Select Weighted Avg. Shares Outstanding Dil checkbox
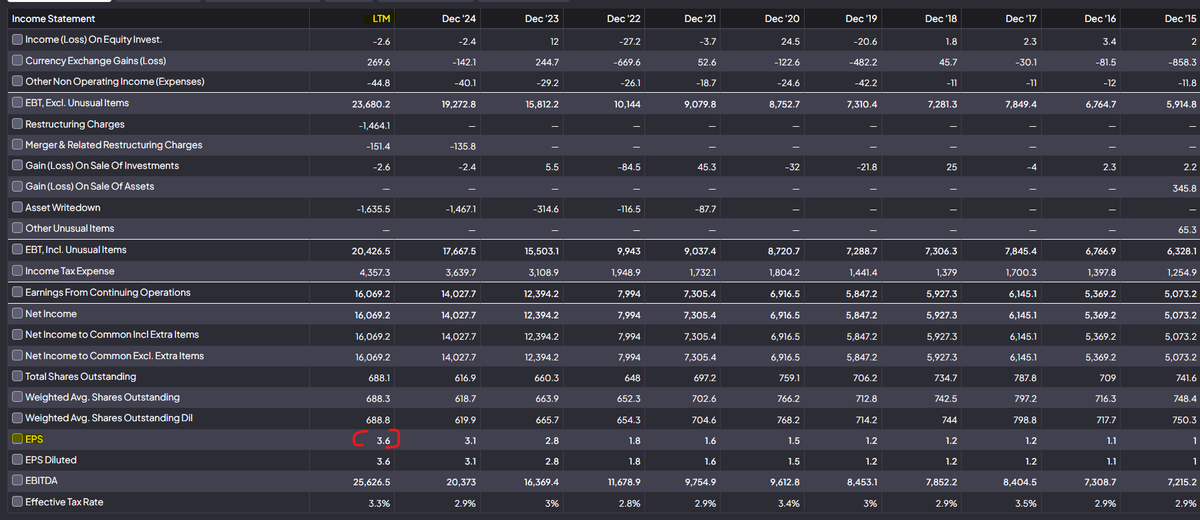This screenshot has width=1200, height=520. pyautogui.click(x=17, y=418)
